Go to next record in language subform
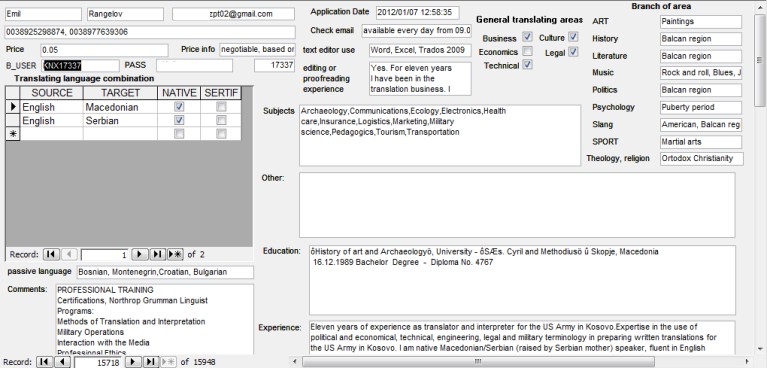 (x=140, y=254)
